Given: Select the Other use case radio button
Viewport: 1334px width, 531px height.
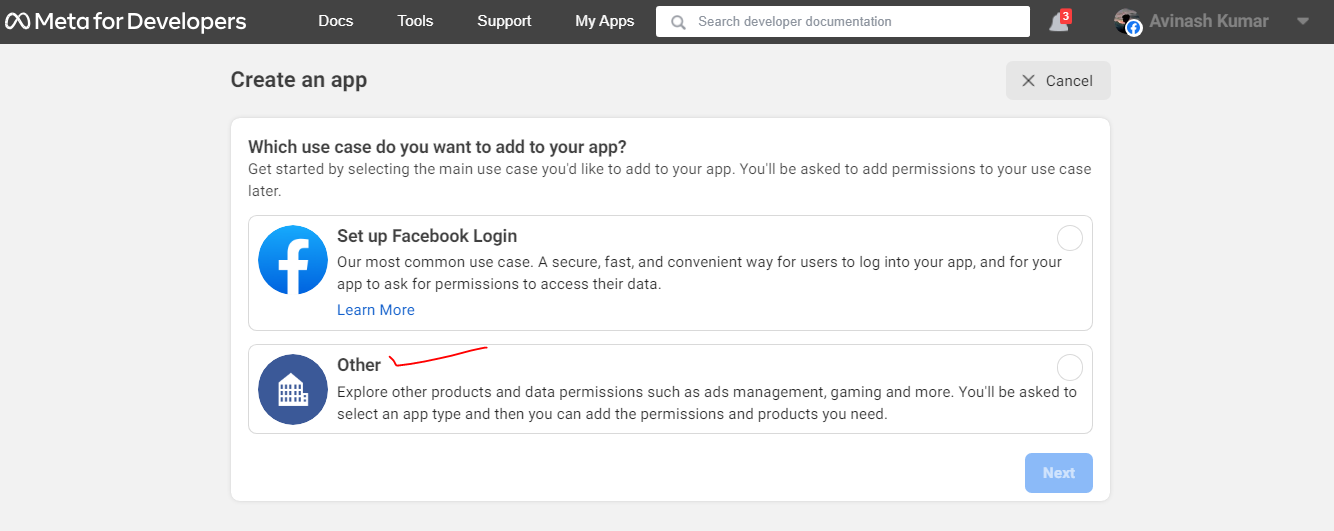Looking at the screenshot, I should click(x=1069, y=367).
